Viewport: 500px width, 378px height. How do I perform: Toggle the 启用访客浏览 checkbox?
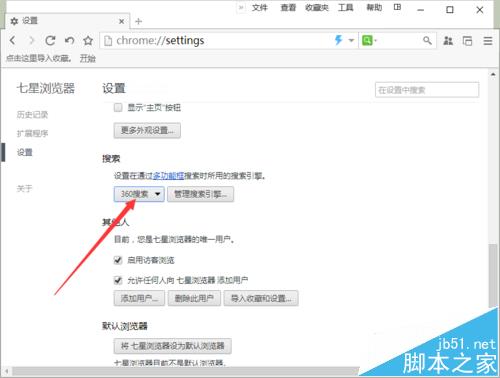(118, 260)
